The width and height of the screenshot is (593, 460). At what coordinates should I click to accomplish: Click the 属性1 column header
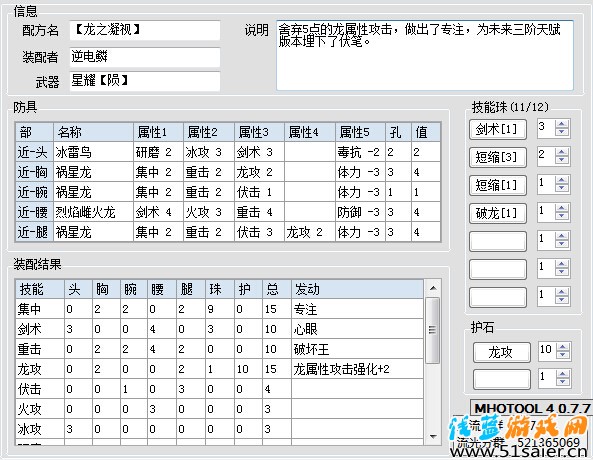pyautogui.click(x=158, y=132)
